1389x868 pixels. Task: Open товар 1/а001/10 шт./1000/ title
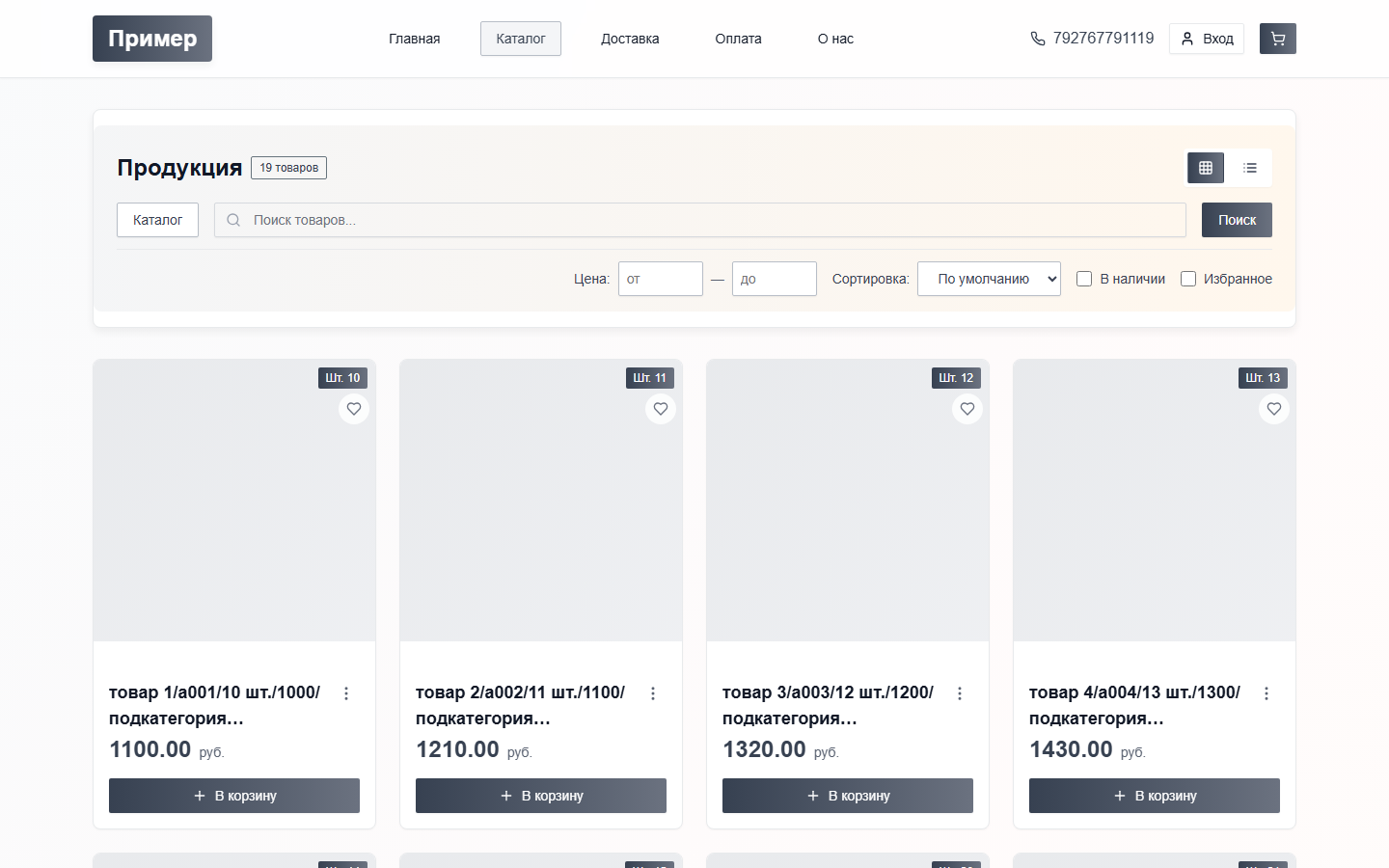[215, 705]
